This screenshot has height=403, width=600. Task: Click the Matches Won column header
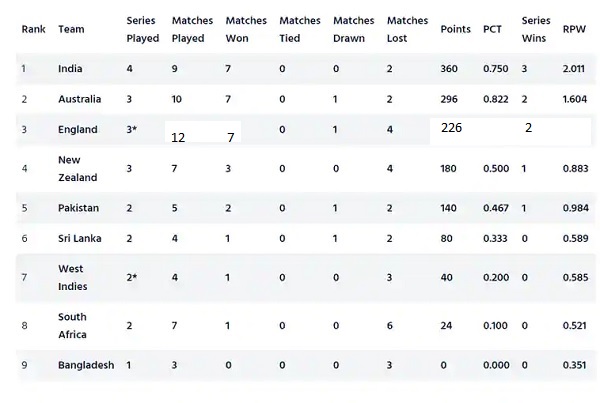point(246,29)
